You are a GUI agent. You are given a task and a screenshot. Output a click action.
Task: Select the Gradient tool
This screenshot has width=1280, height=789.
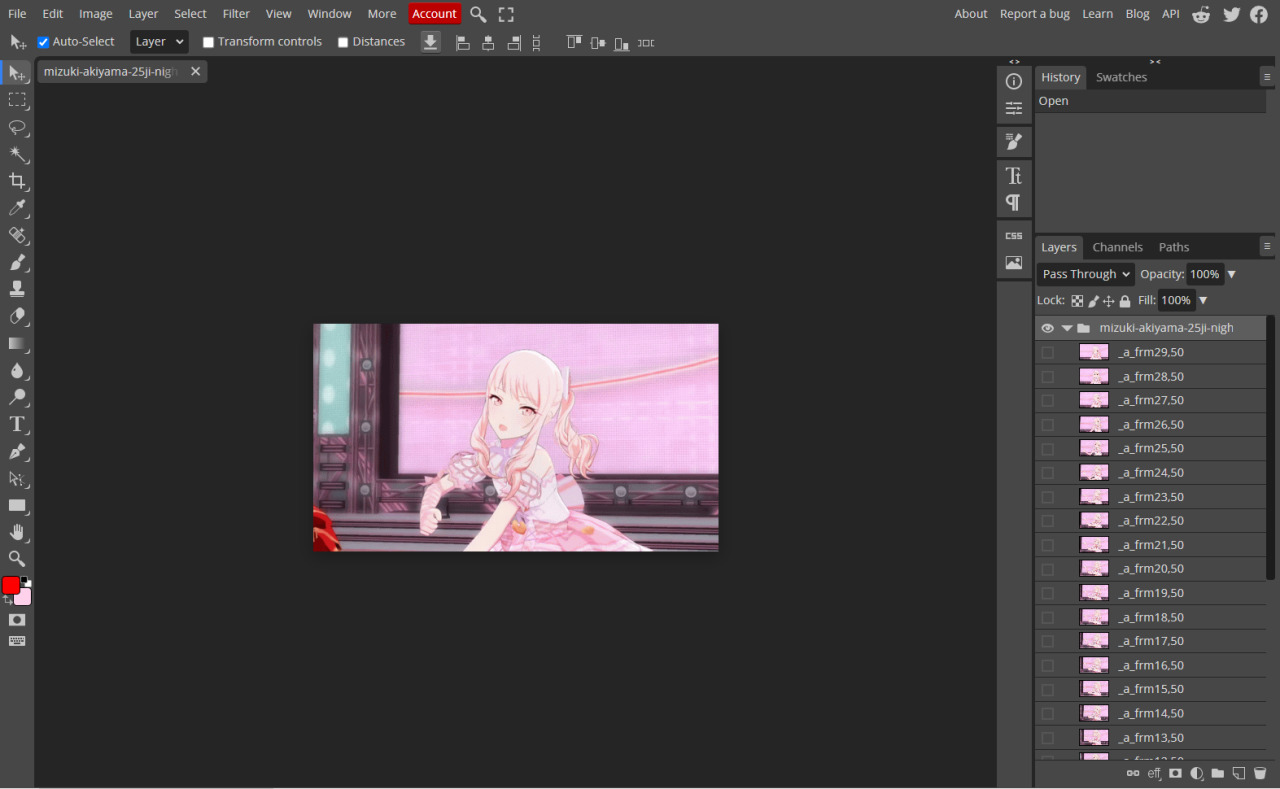click(17, 343)
